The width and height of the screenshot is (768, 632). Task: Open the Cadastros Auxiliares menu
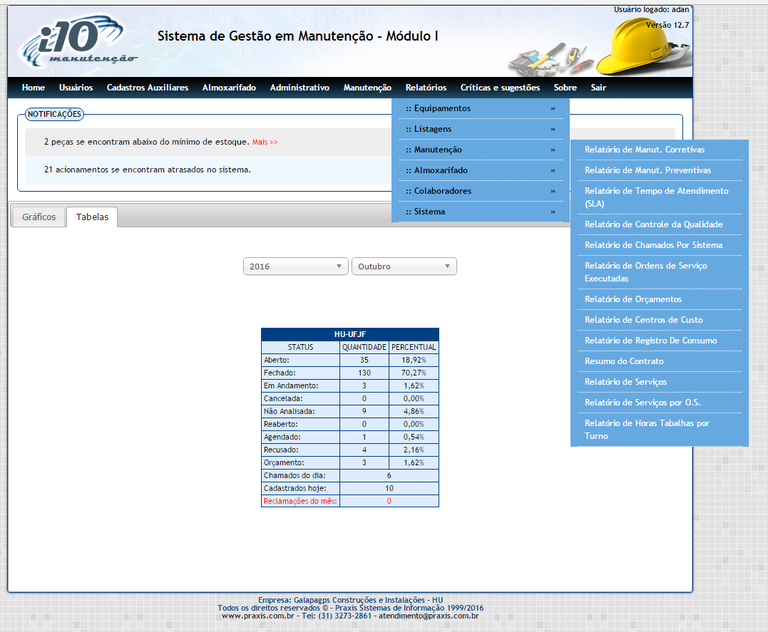pyautogui.click(x=147, y=87)
